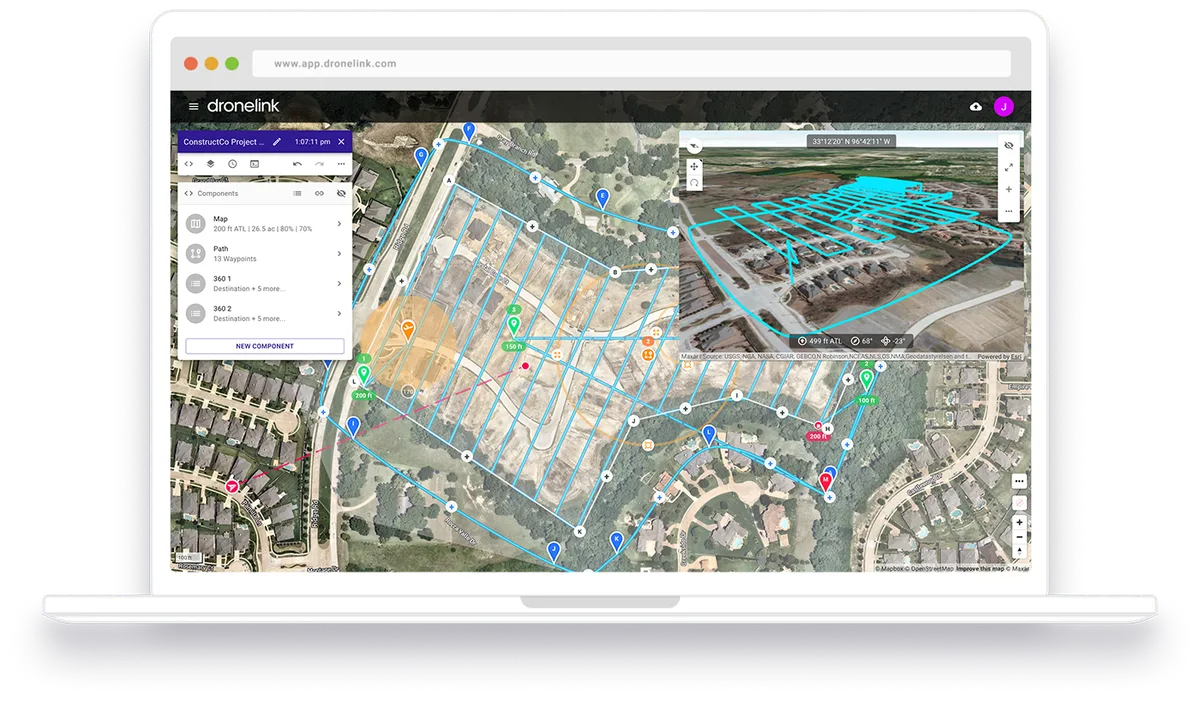
Task: Open the plan toolbar more-options menu
Action: (341, 164)
